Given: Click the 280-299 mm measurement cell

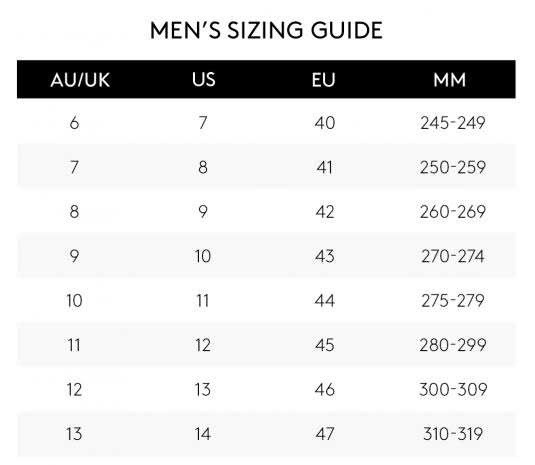Looking at the screenshot, I should pyautogui.click(x=453, y=345).
